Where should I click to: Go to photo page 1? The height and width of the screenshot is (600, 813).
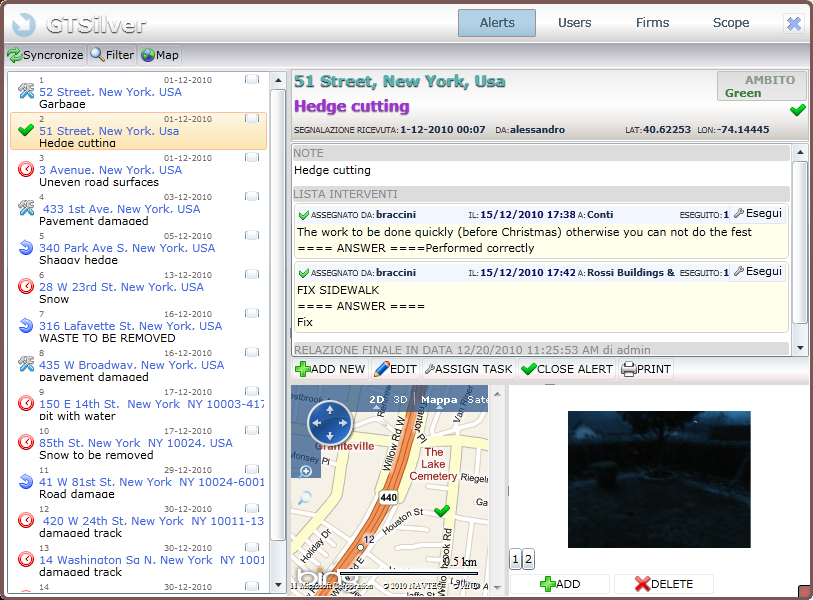pos(515,559)
